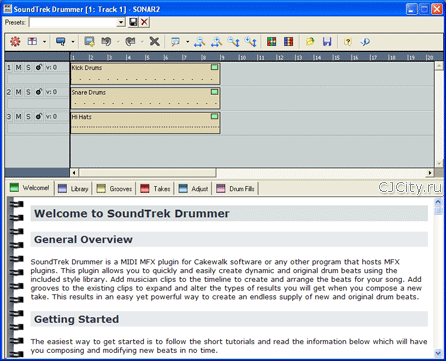Click the horizontal zoom in magnifier icon
This screenshot has width=446, height=361.
pos(217,42)
